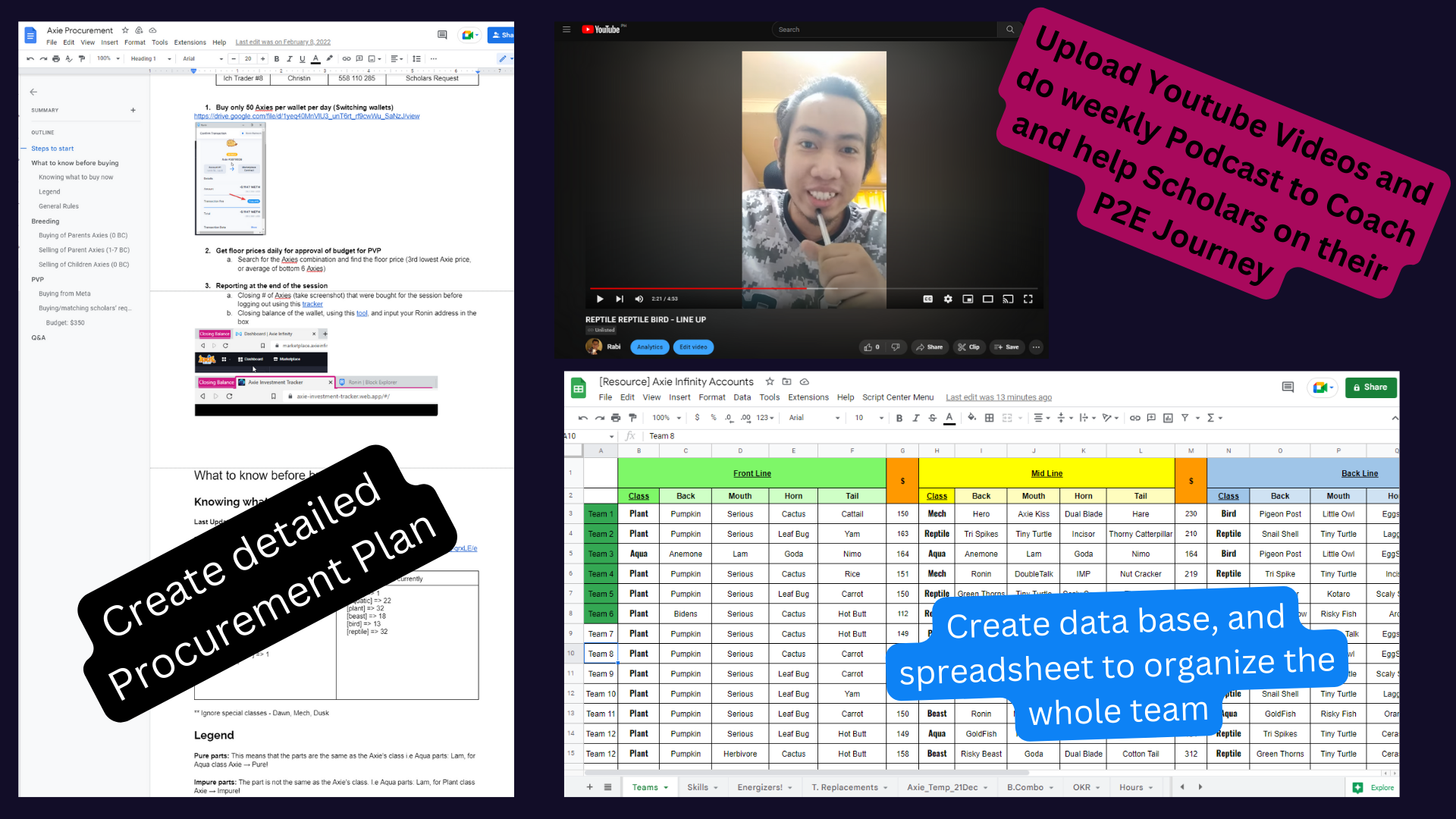The width and height of the screenshot is (1456, 819).
Task: Click the video progress bar
Action: coord(812,288)
